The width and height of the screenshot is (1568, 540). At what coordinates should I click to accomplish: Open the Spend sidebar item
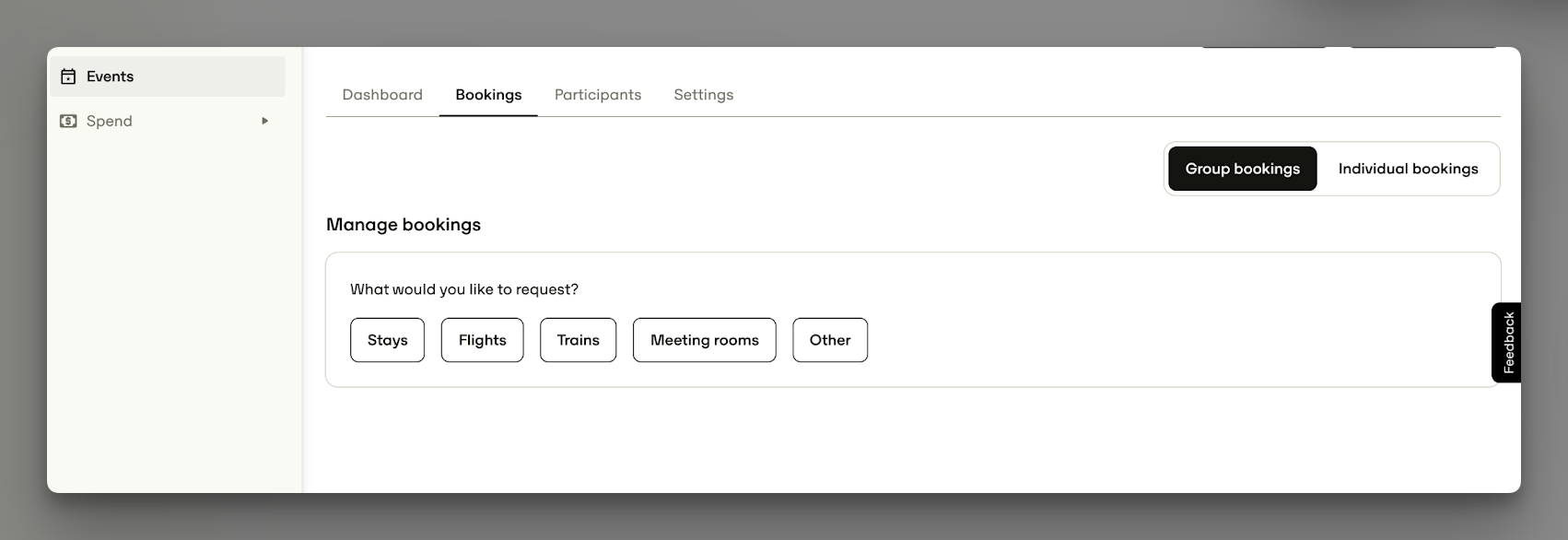coord(168,121)
